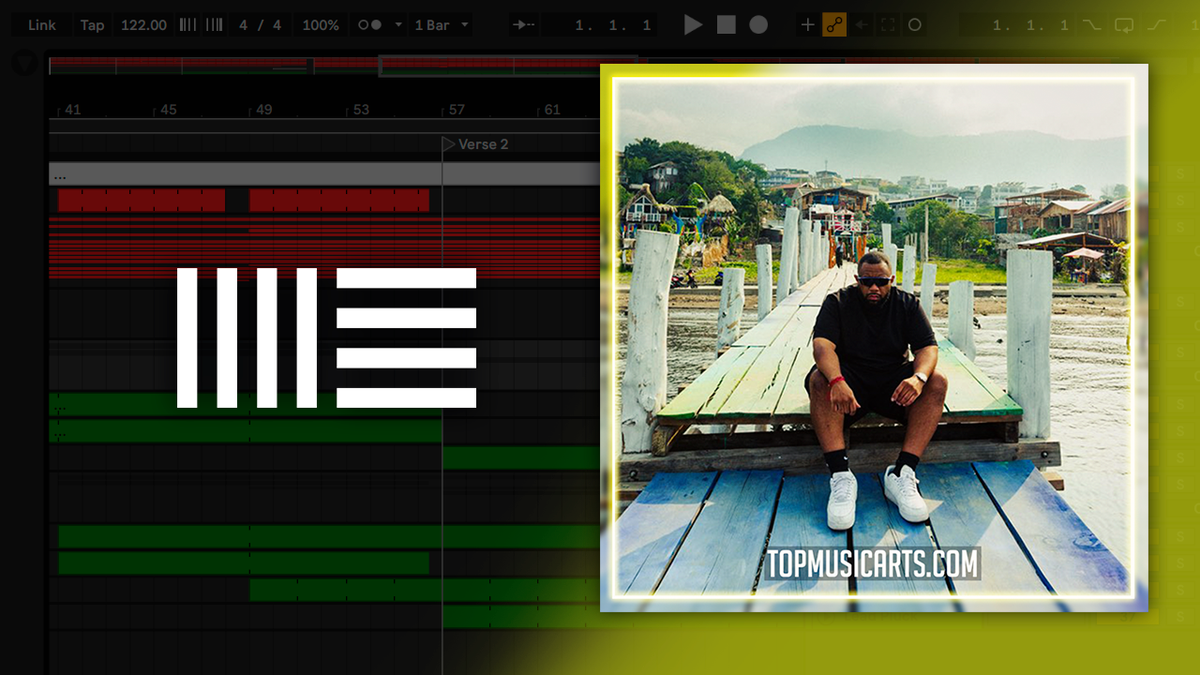Expand the clipped track header marked with dots
The width and height of the screenshot is (1200, 675).
pyautogui.click(x=60, y=176)
